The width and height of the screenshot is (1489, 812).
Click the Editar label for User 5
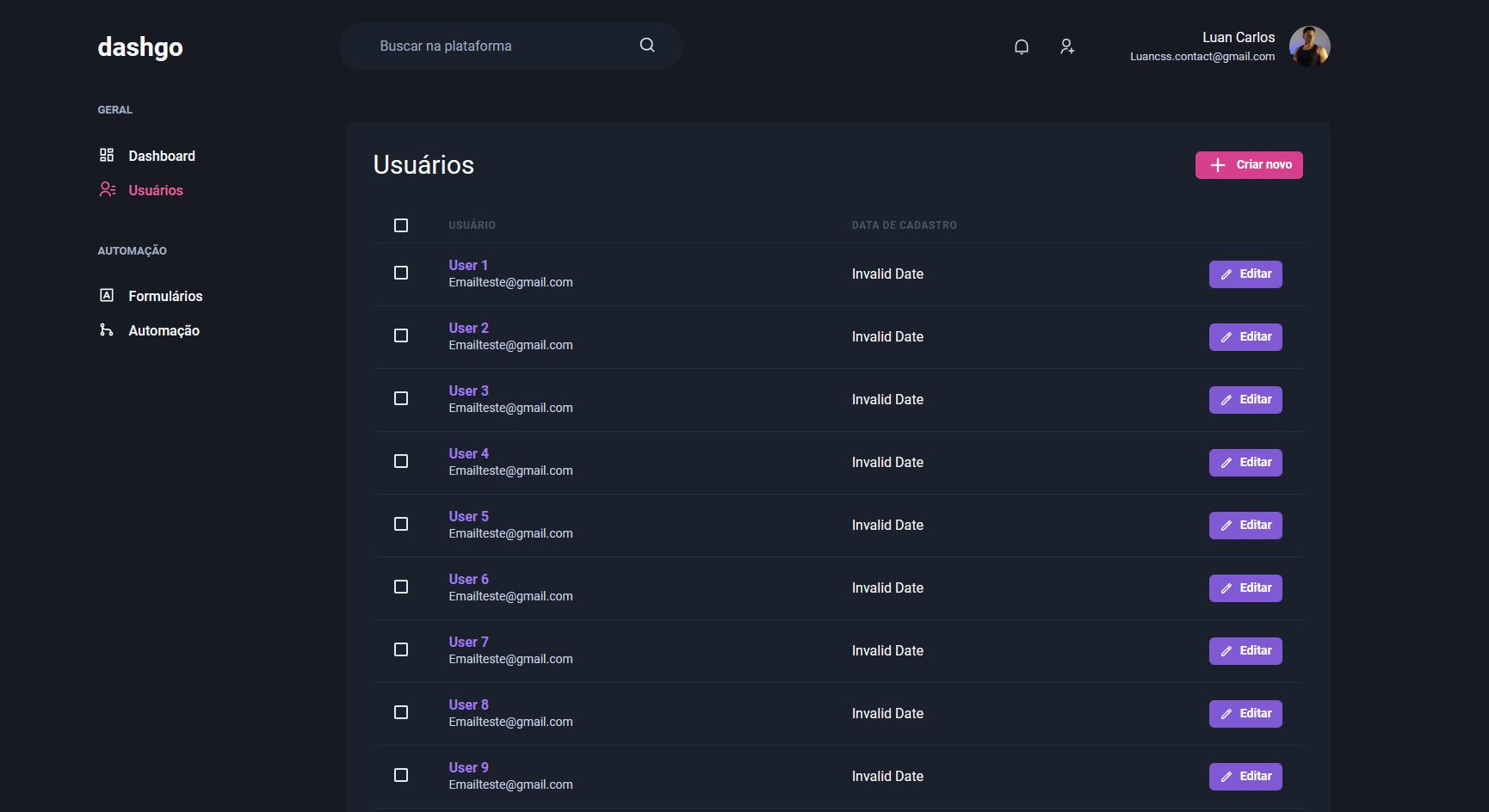point(1256,525)
